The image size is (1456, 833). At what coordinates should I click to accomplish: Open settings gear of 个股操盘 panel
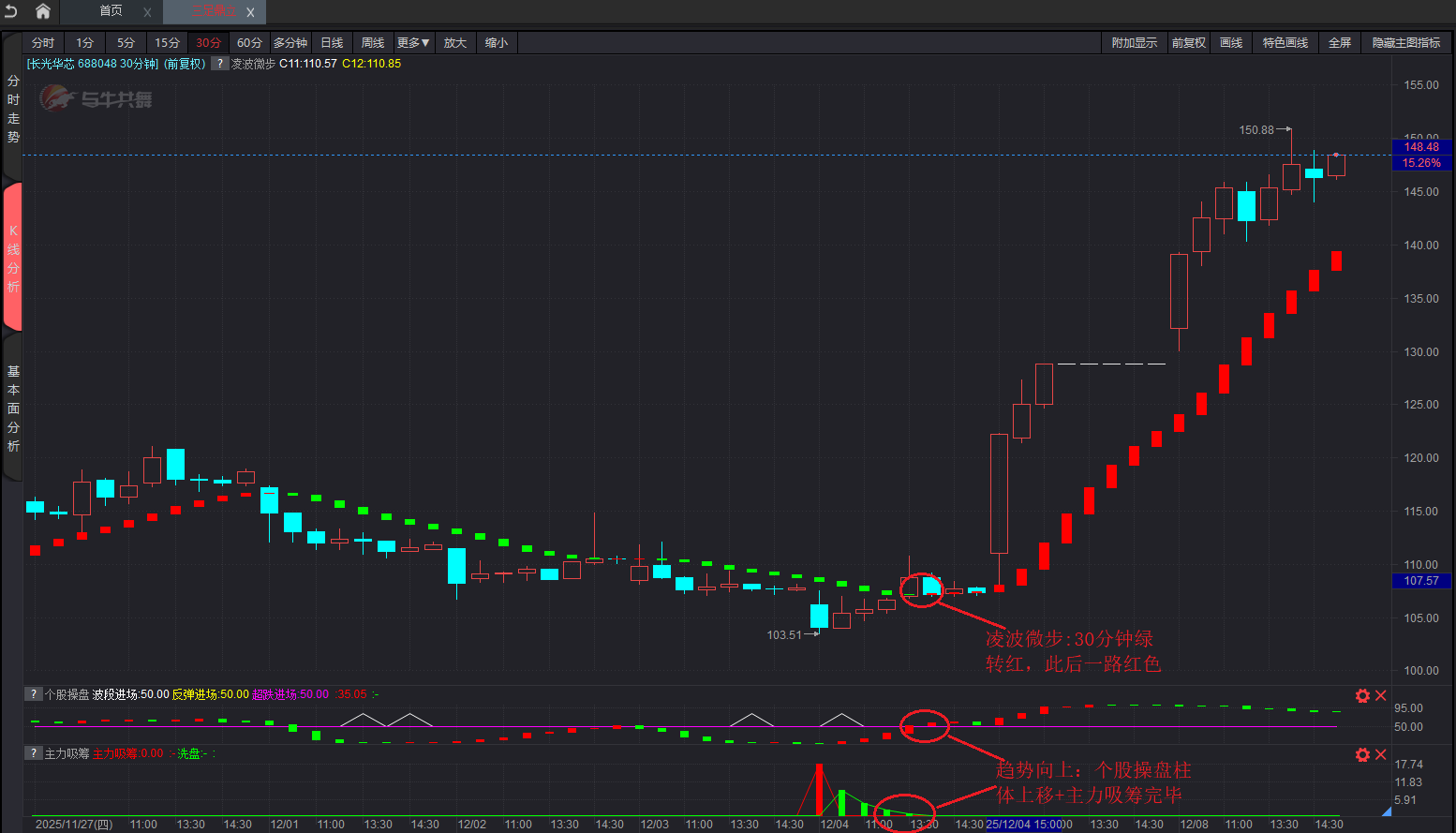[1362, 695]
